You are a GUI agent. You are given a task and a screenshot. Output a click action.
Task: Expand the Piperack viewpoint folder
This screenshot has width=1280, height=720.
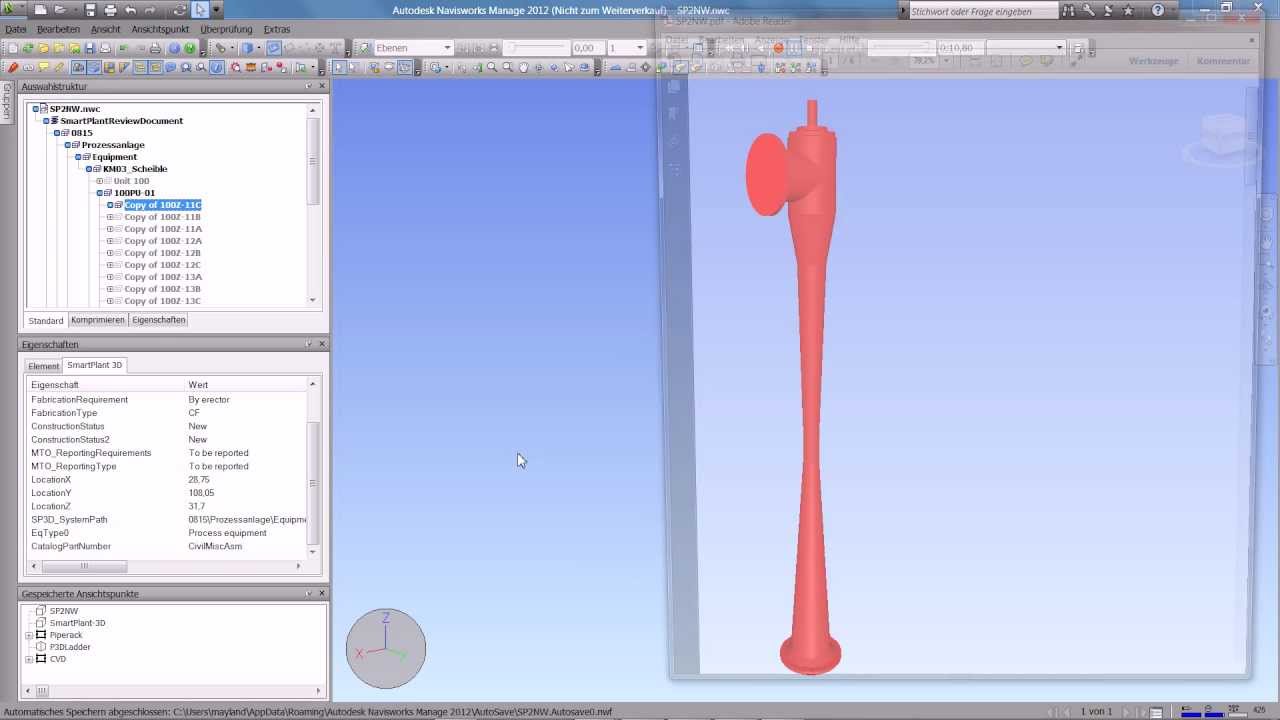29,635
